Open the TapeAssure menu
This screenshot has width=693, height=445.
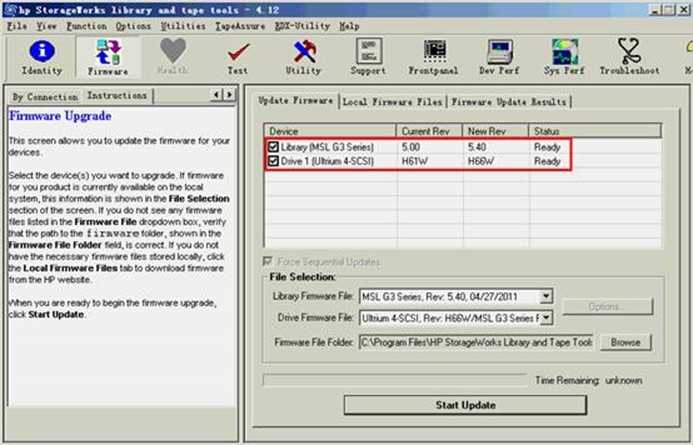click(240, 27)
